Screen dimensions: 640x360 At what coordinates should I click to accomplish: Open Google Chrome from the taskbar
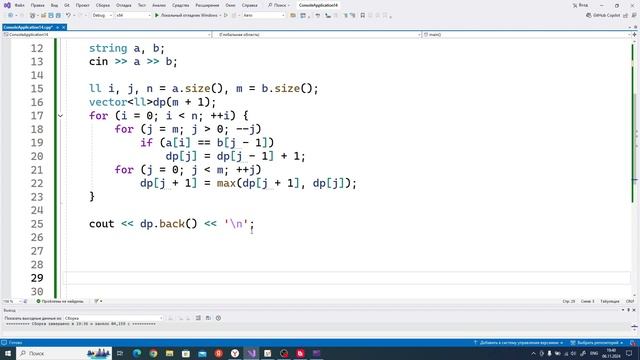(x=153, y=353)
